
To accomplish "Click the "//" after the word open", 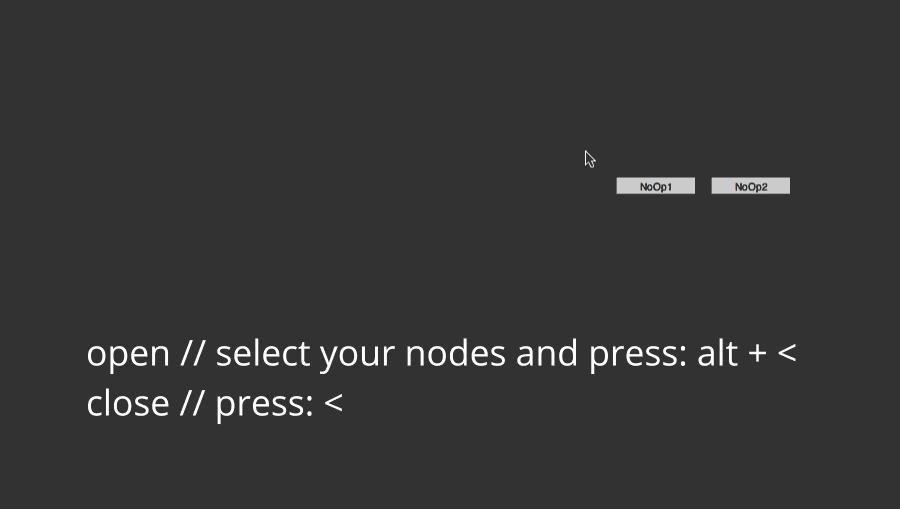I will [x=192, y=354].
